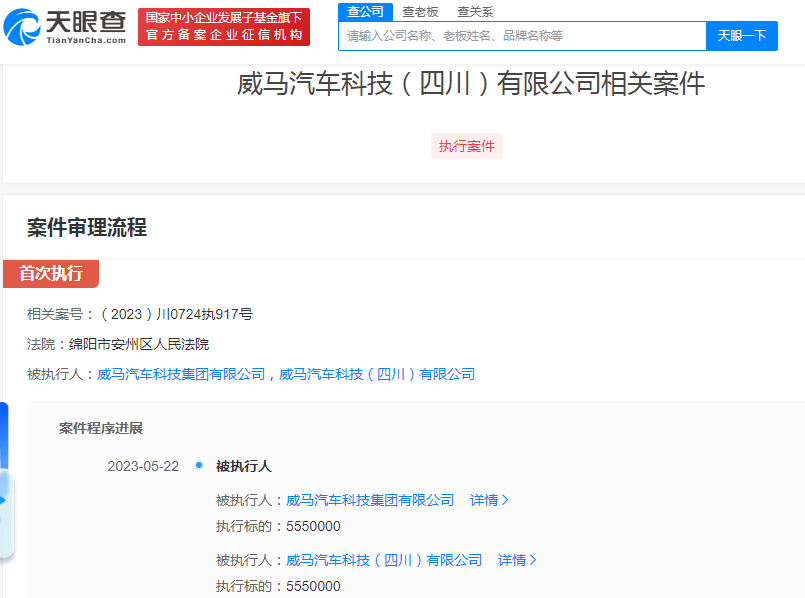The height and width of the screenshot is (598, 805).
Task: Click the court name 绵阳市安州区人民法院
Action: pos(139,344)
